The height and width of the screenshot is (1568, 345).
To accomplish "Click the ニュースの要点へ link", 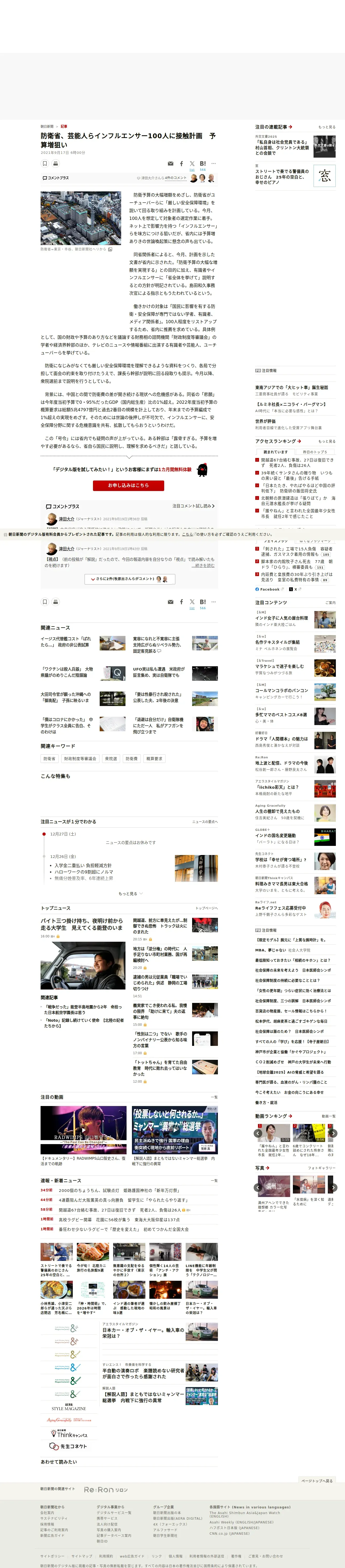I will click(x=205, y=822).
